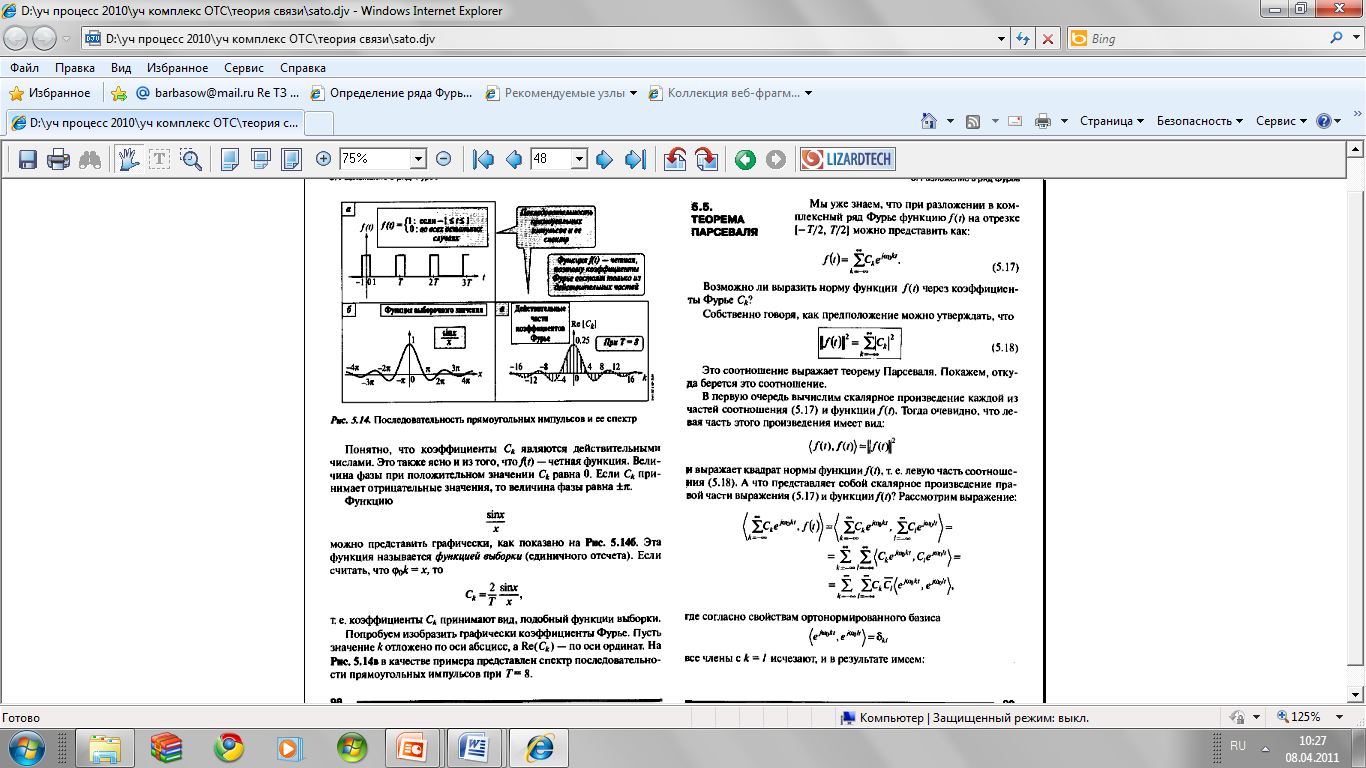Go to the next page

pos(604,159)
